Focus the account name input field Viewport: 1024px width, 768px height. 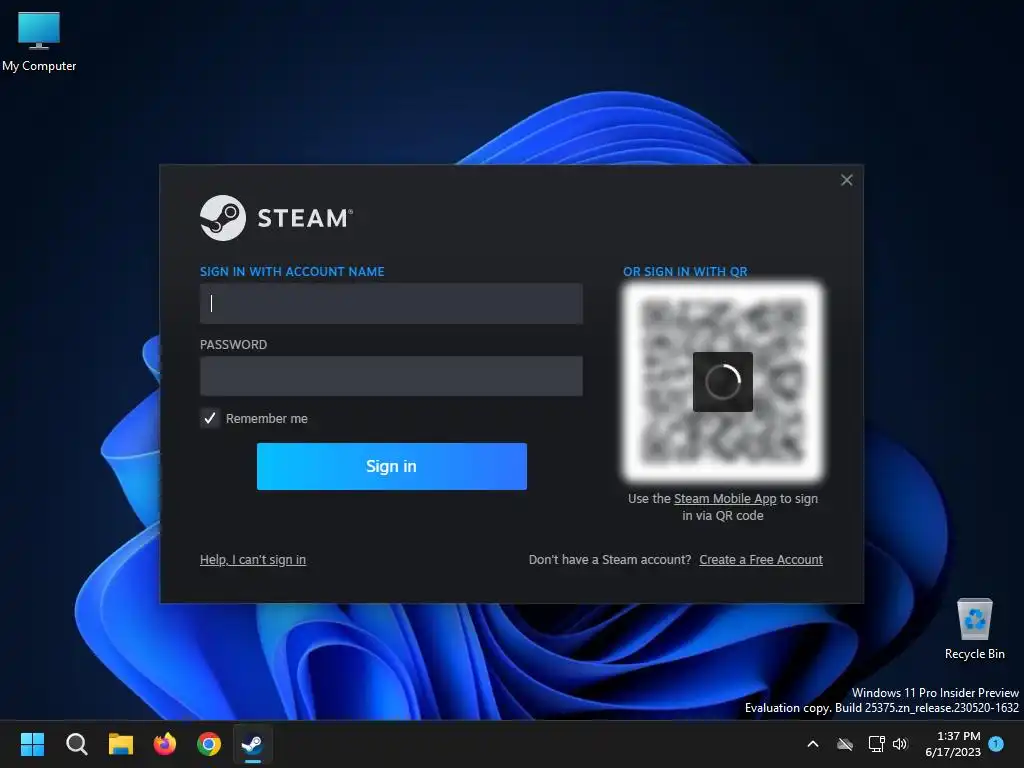point(391,303)
